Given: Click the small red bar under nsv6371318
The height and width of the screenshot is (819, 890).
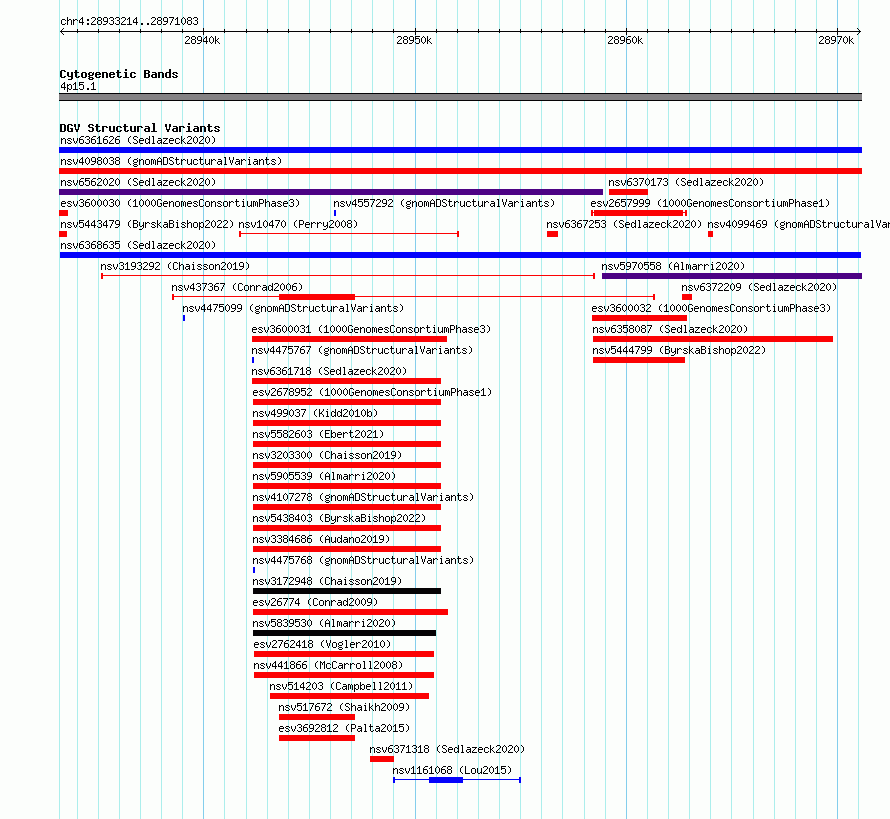Looking at the screenshot, I should tap(382, 759).
